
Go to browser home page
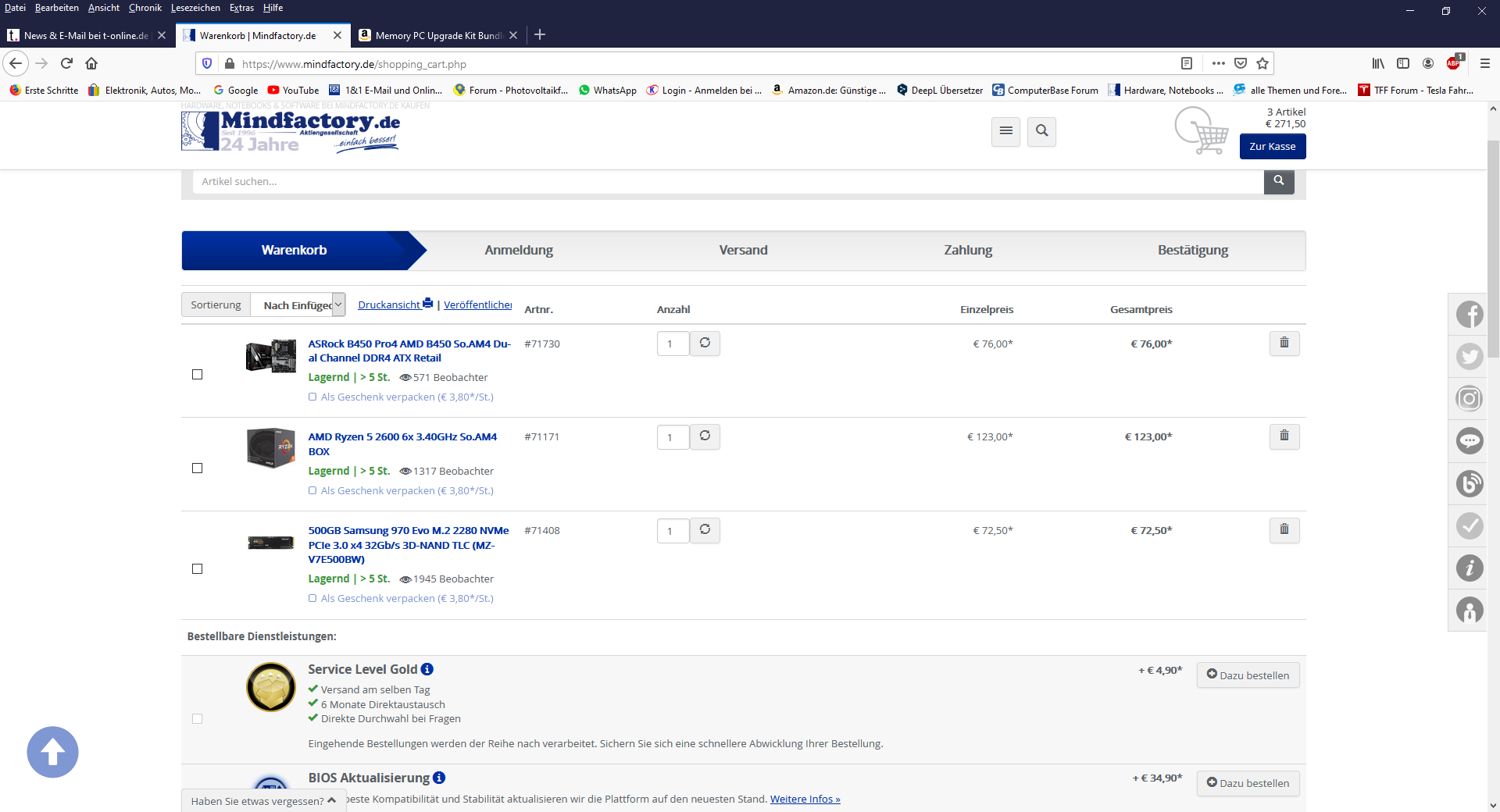tap(91, 63)
